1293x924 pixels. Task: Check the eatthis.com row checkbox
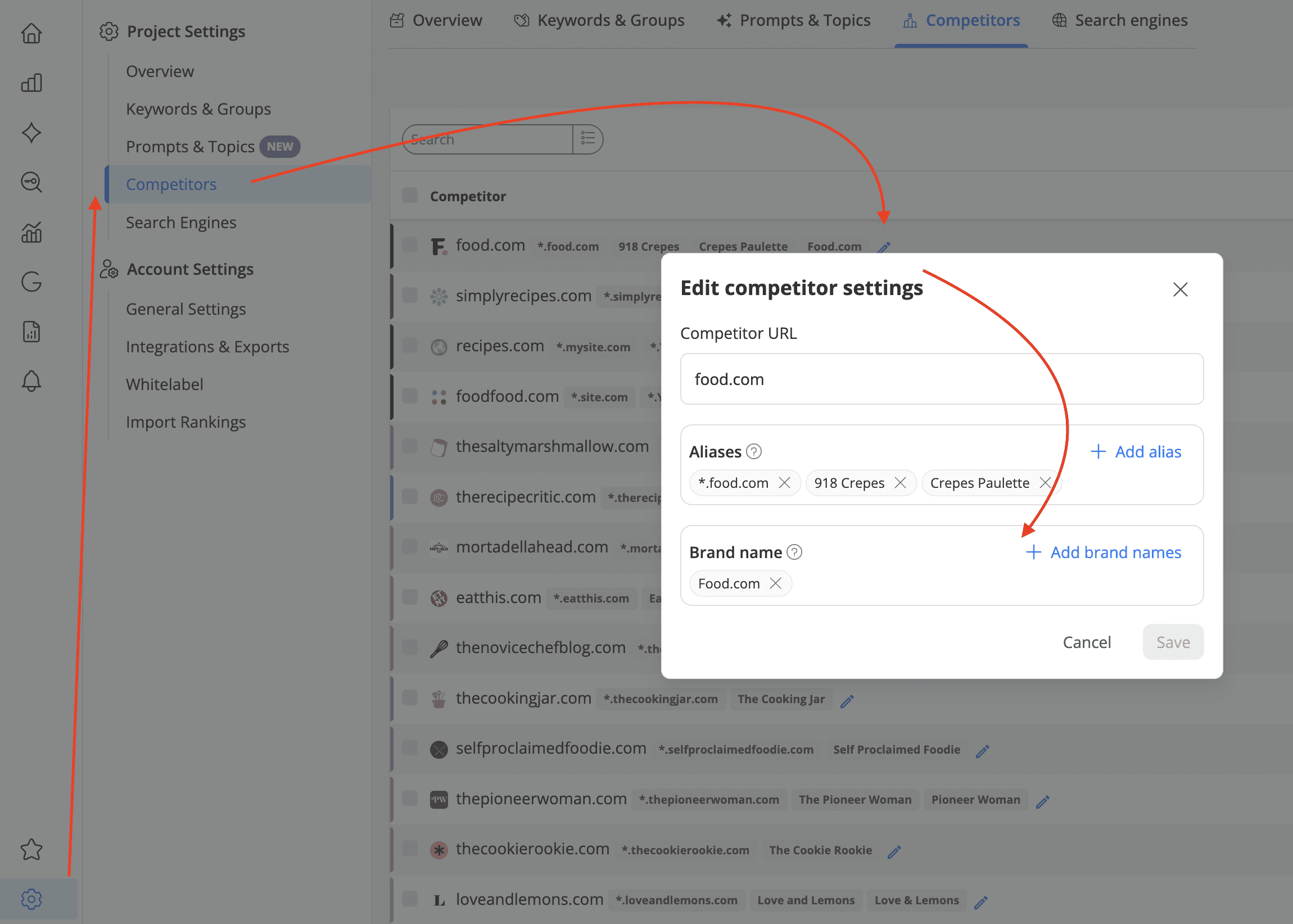[410, 597]
